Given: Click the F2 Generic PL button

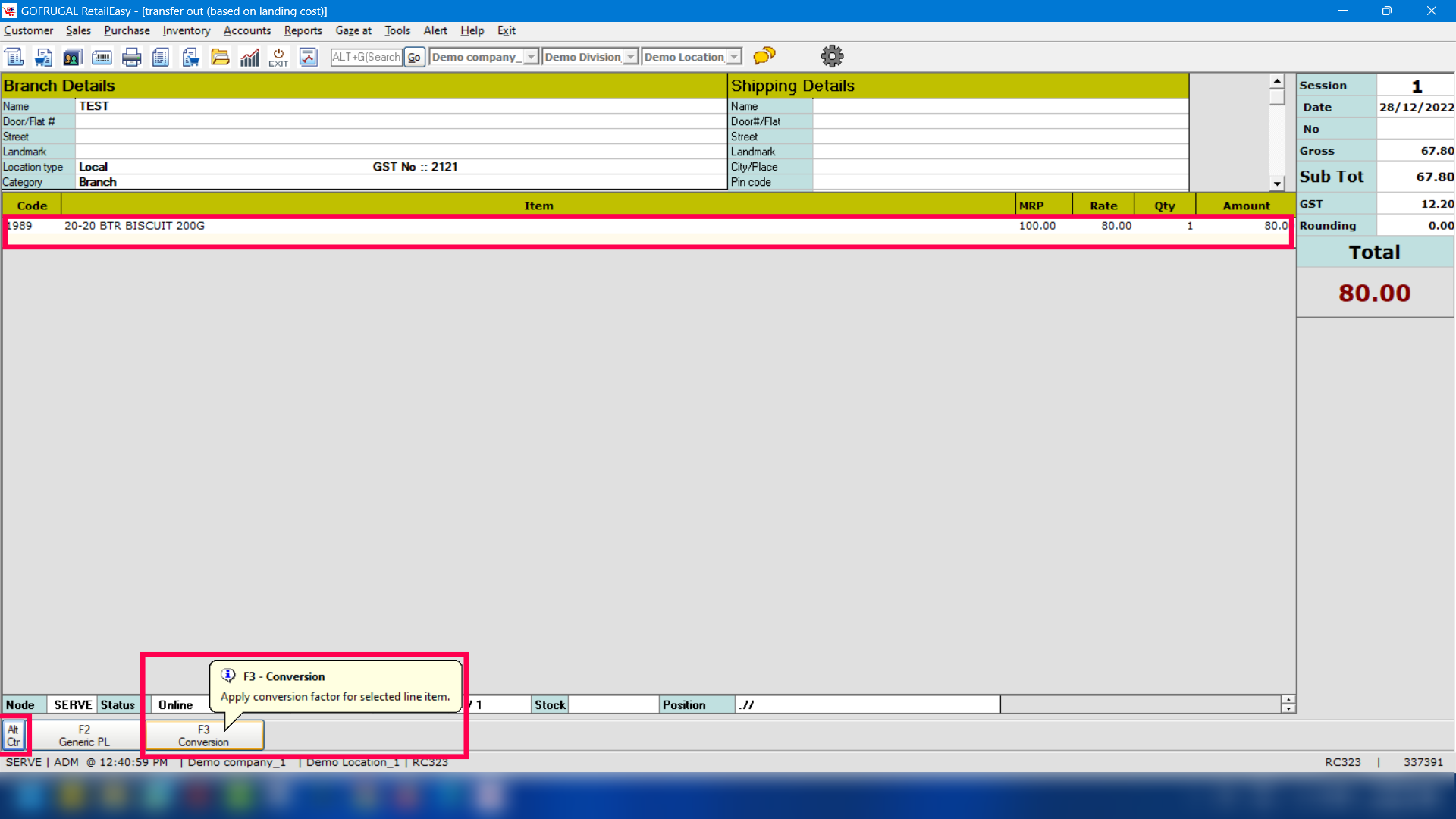Looking at the screenshot, I should (x=84, y=735).
